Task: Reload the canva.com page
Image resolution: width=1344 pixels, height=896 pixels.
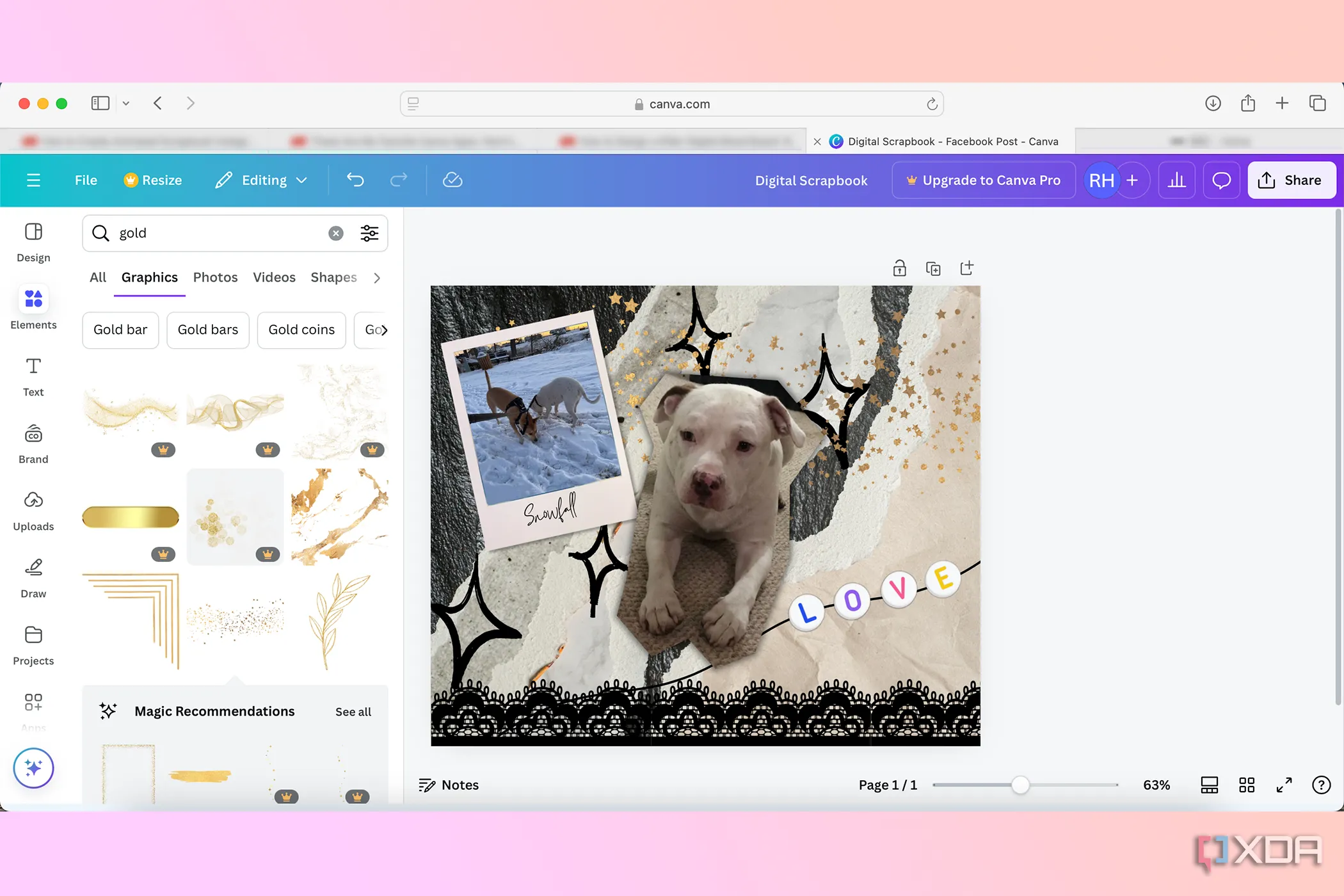Action: click(x=932, y=104)
